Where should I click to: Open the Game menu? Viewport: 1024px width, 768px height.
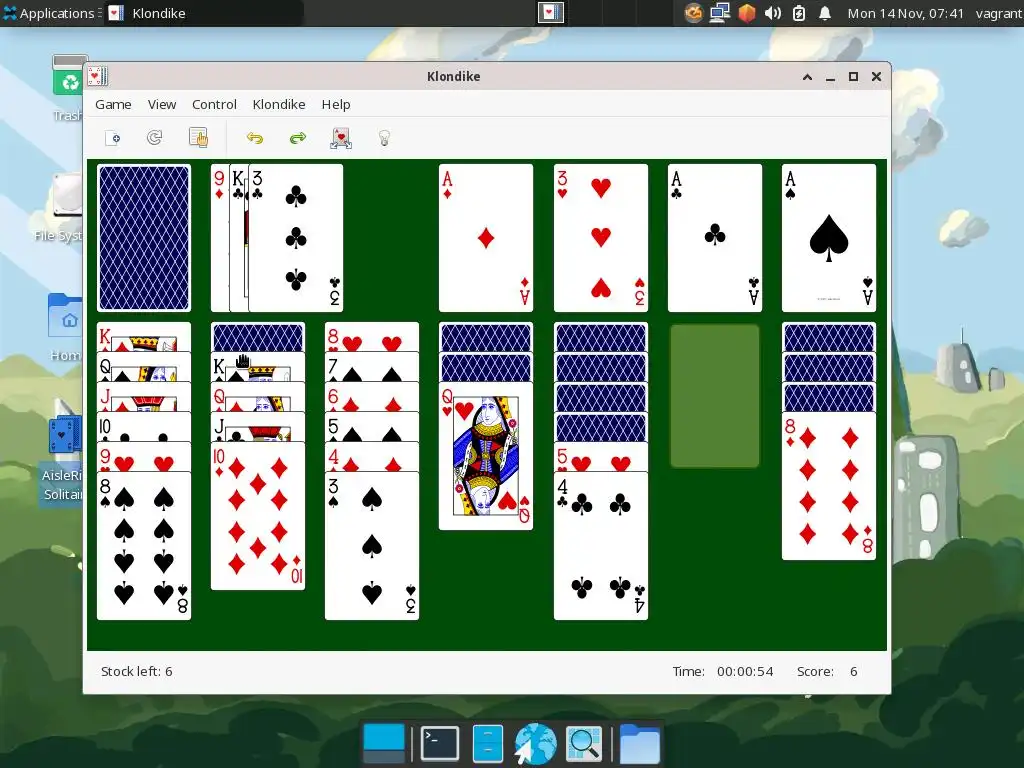click(x=113, y=104)
